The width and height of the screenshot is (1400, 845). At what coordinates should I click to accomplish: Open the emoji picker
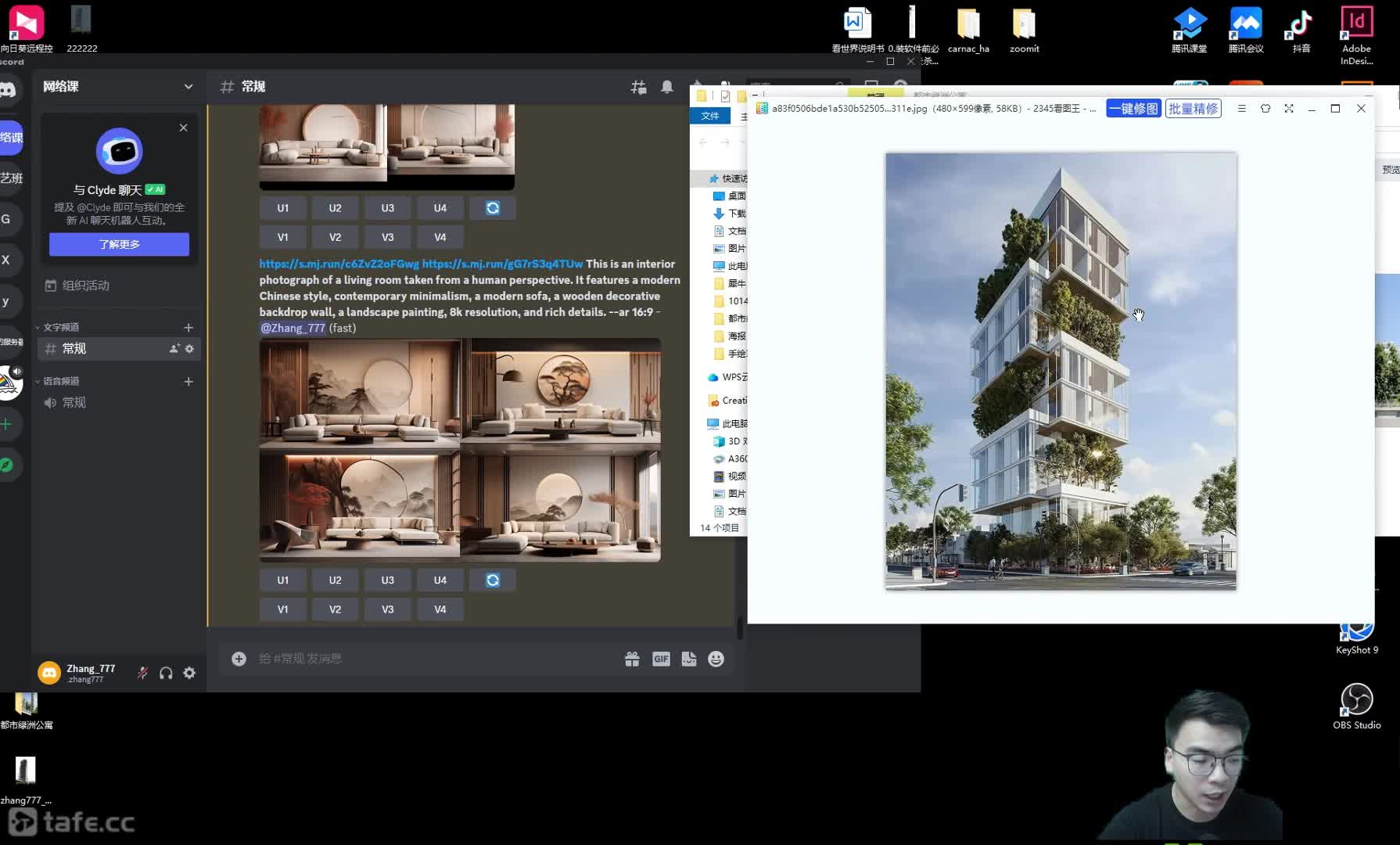click(716, 659)
